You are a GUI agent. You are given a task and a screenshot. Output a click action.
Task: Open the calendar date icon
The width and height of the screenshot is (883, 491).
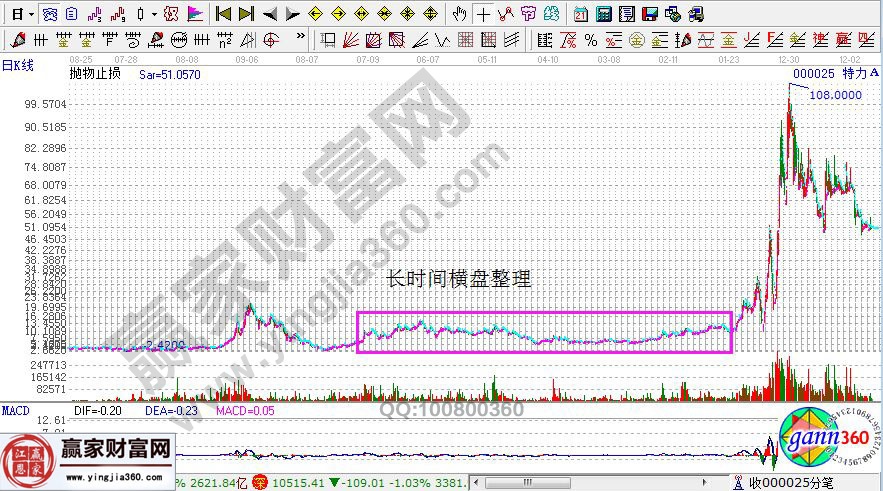[x=582, y=14]
